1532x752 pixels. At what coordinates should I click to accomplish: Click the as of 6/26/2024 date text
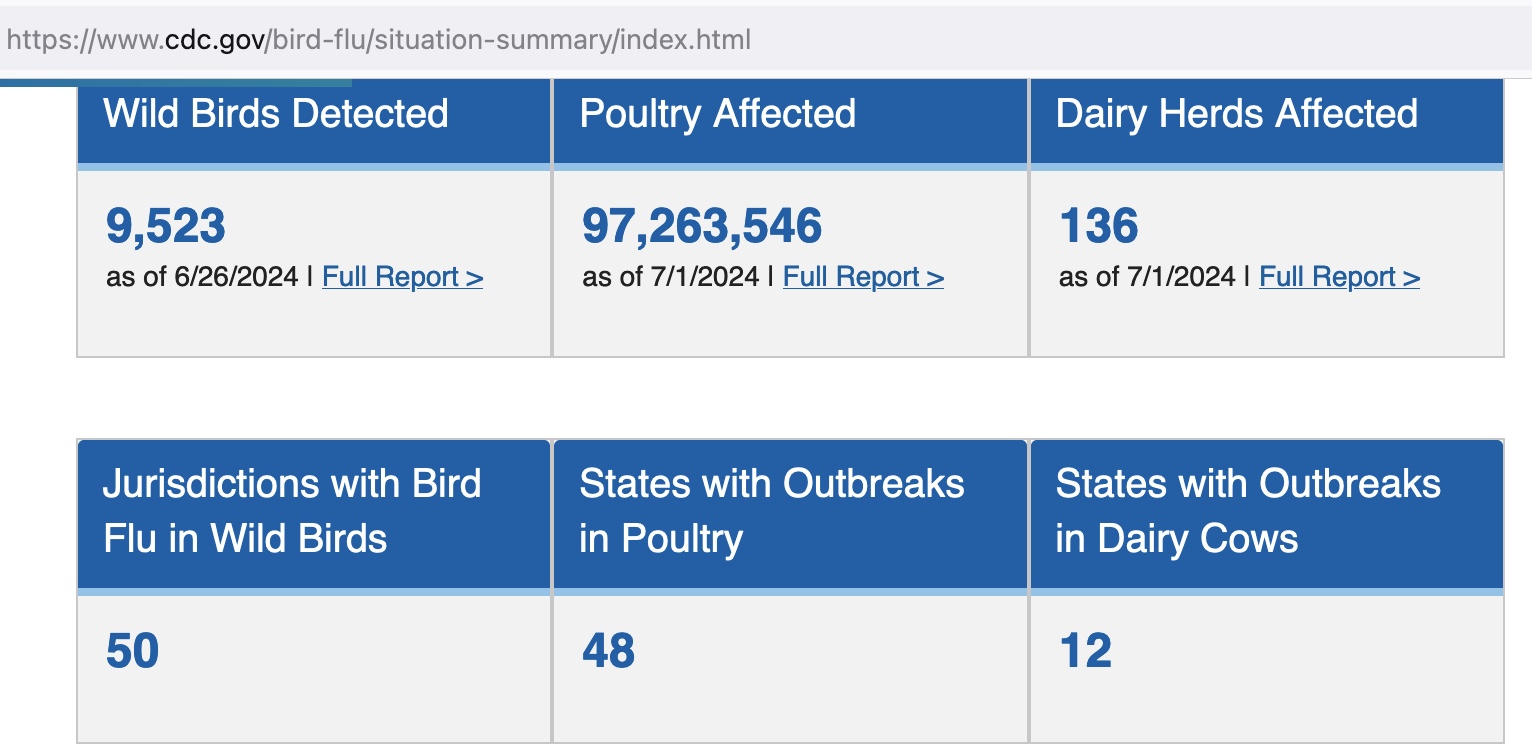click(x=202, y=277)
